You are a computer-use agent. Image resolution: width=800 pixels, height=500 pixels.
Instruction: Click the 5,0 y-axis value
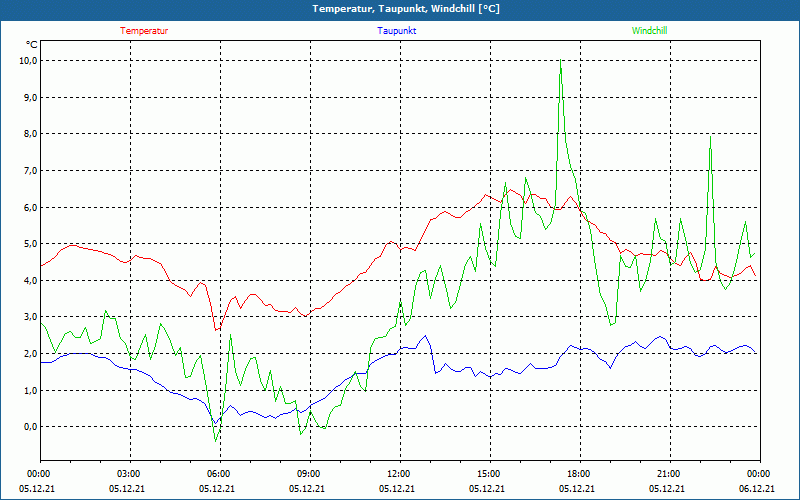point(30,243)
